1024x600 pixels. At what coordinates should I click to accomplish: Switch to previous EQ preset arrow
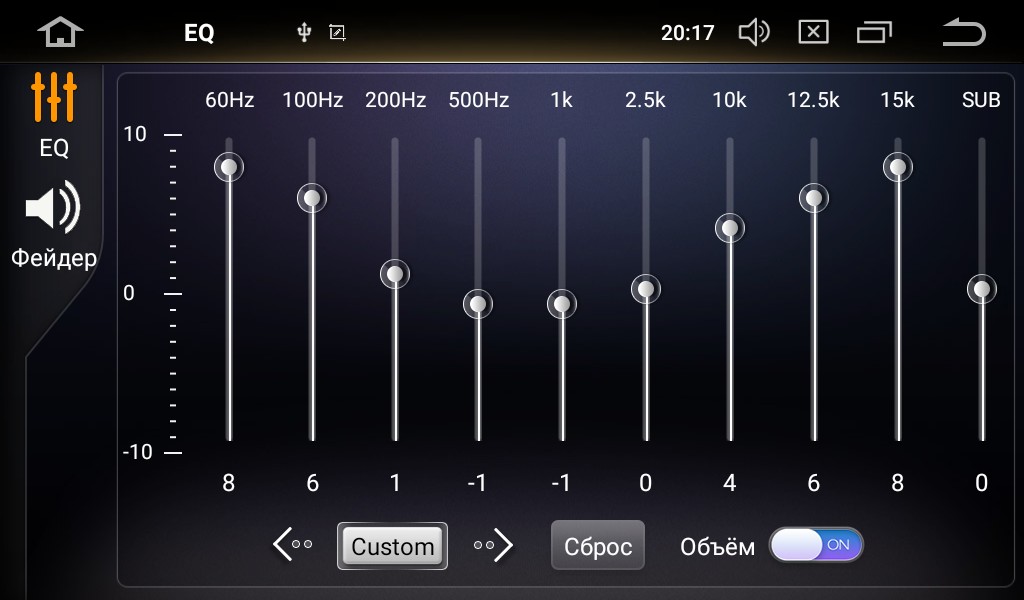(x=293, y=545)
